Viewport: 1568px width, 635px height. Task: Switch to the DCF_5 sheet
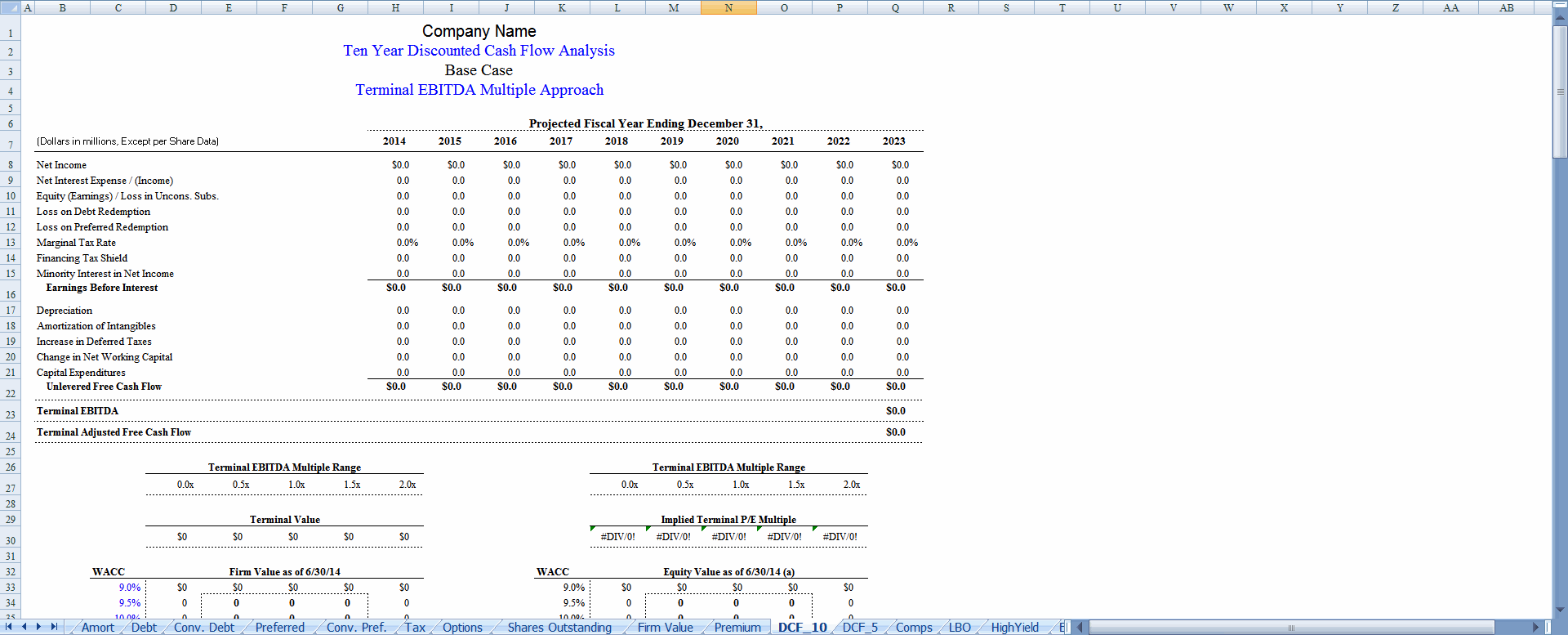(x=860, y=628)
